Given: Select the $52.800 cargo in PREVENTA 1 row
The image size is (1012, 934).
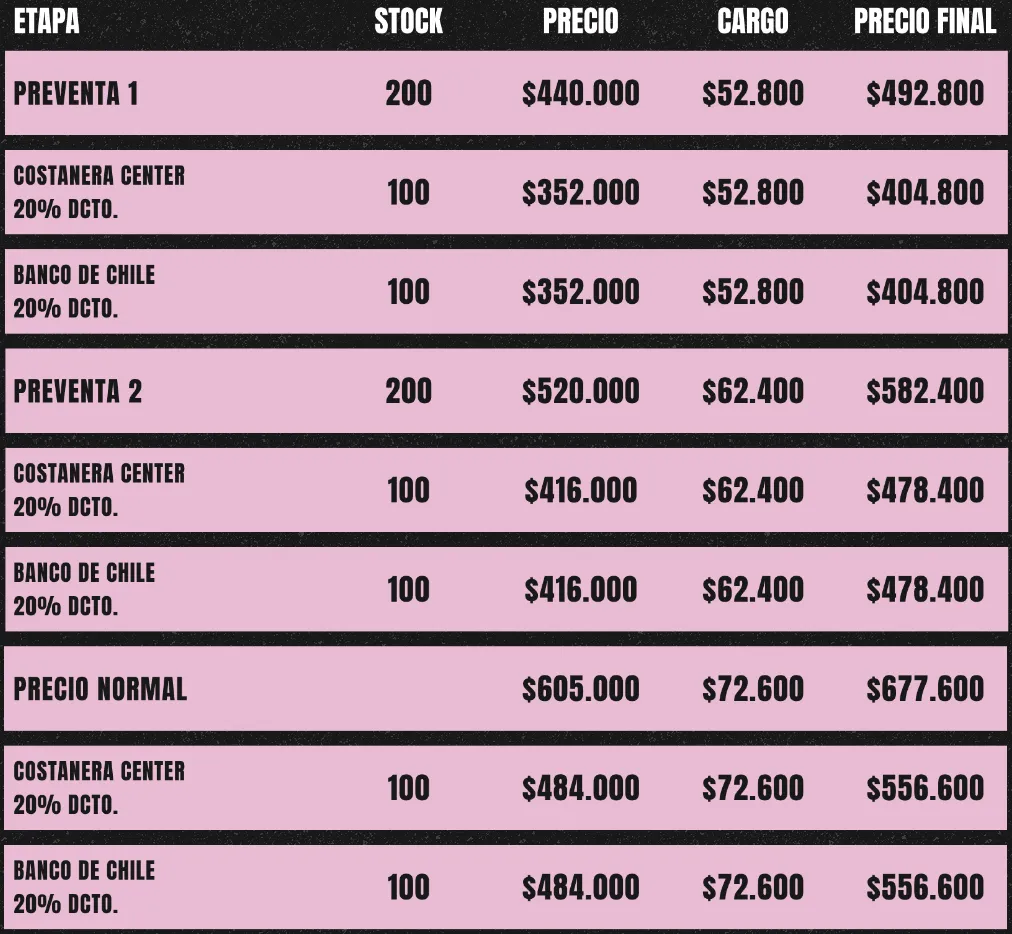Looking at the screenshot, I should pyautogui.click(x=752, y=94).
